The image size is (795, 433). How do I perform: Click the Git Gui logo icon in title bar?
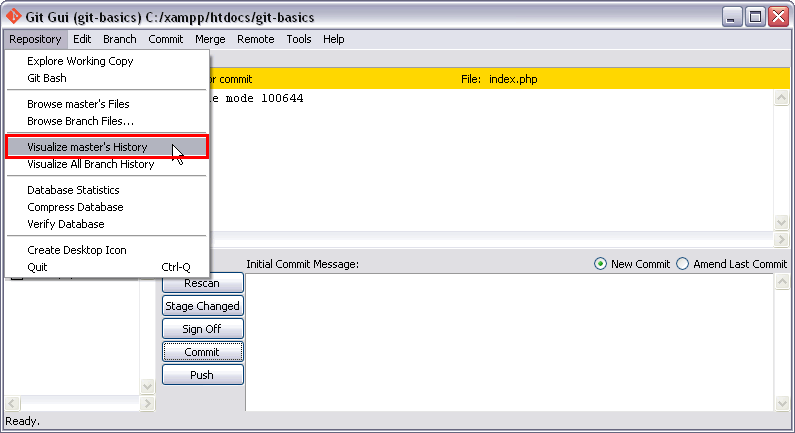click(x=13, y=16)
